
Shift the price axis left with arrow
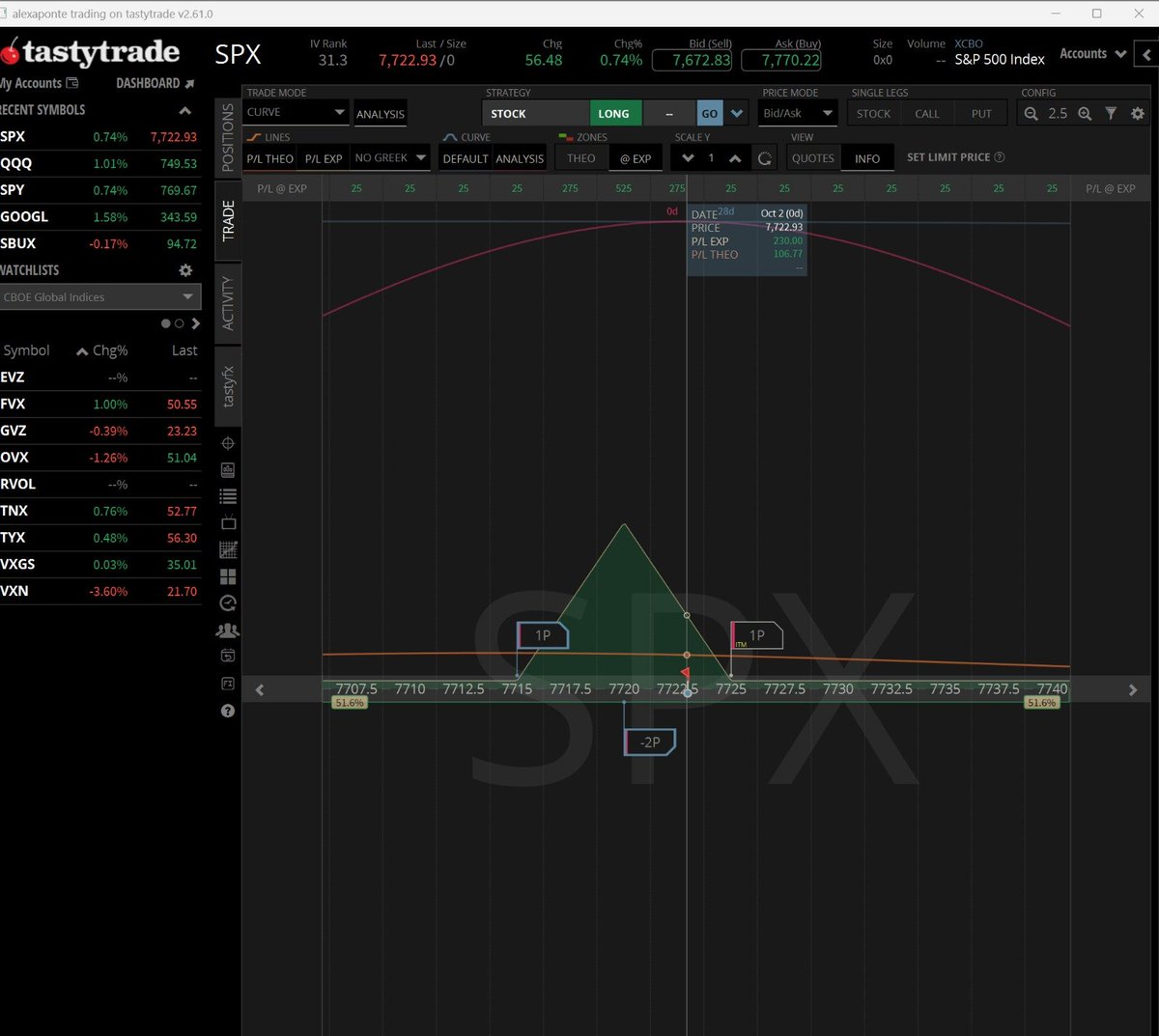pos(259,689)
